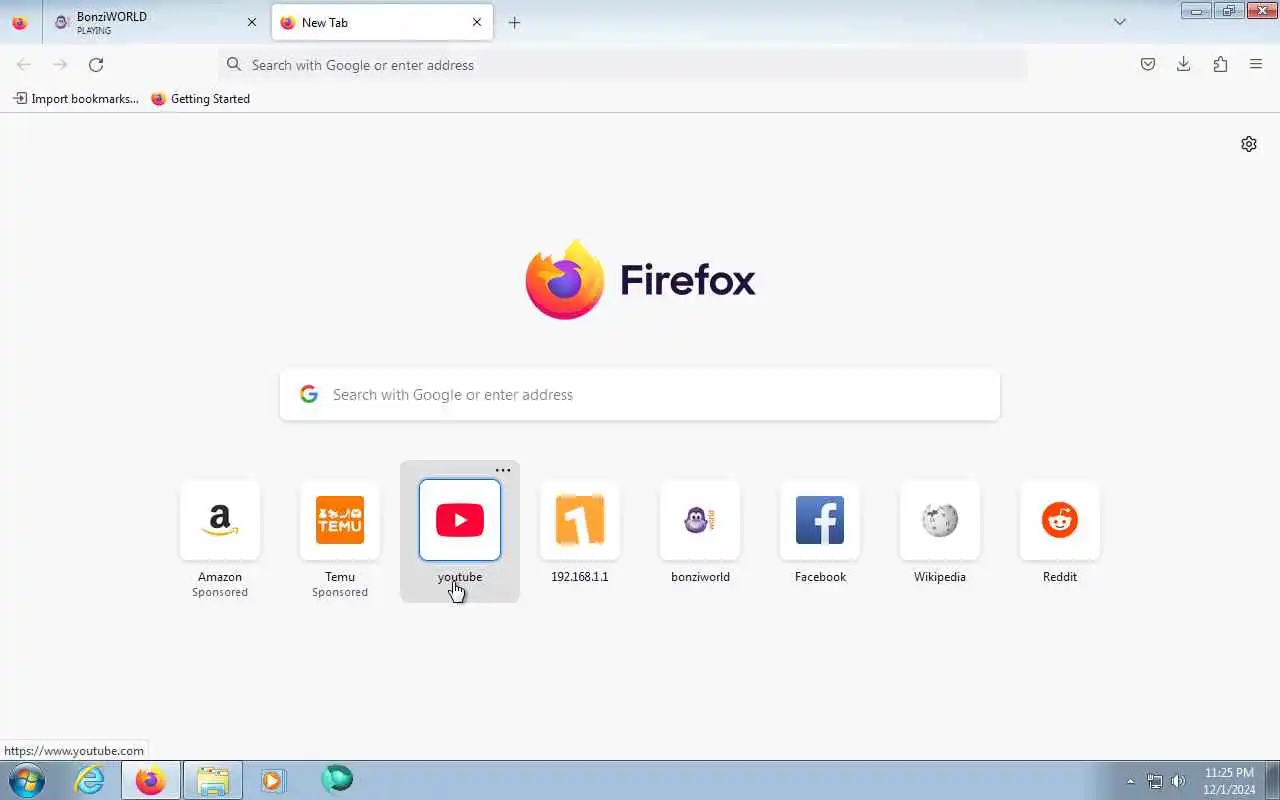
Task: Open the Reddit shortcut tile
Action: (x=1060, y=520)
